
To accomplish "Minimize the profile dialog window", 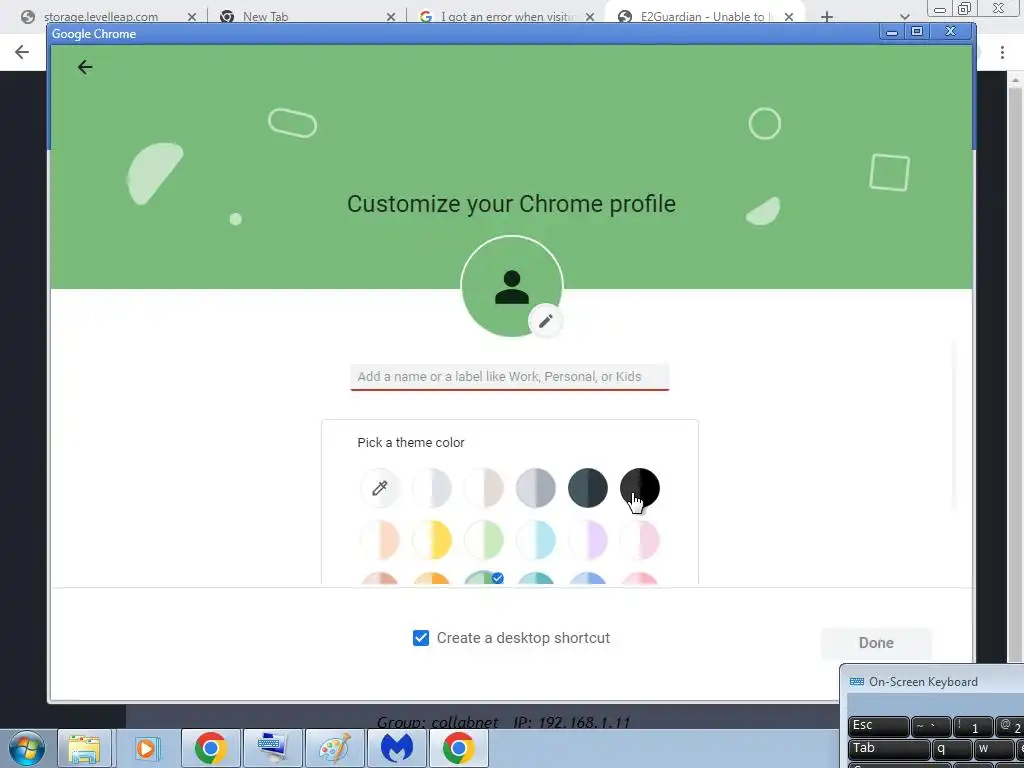I will (891, 31).
